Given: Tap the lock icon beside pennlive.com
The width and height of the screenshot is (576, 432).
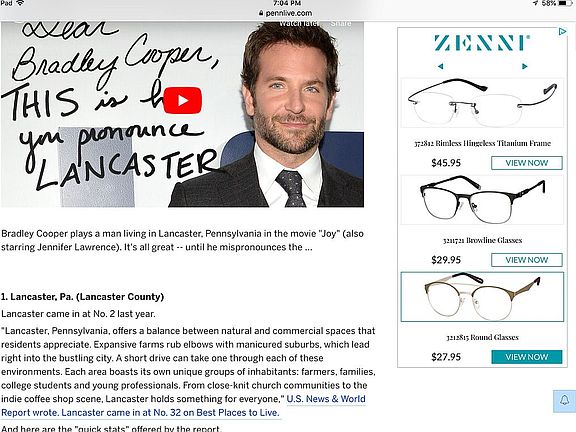Looking at the screenshot, I should pos(261,13).
